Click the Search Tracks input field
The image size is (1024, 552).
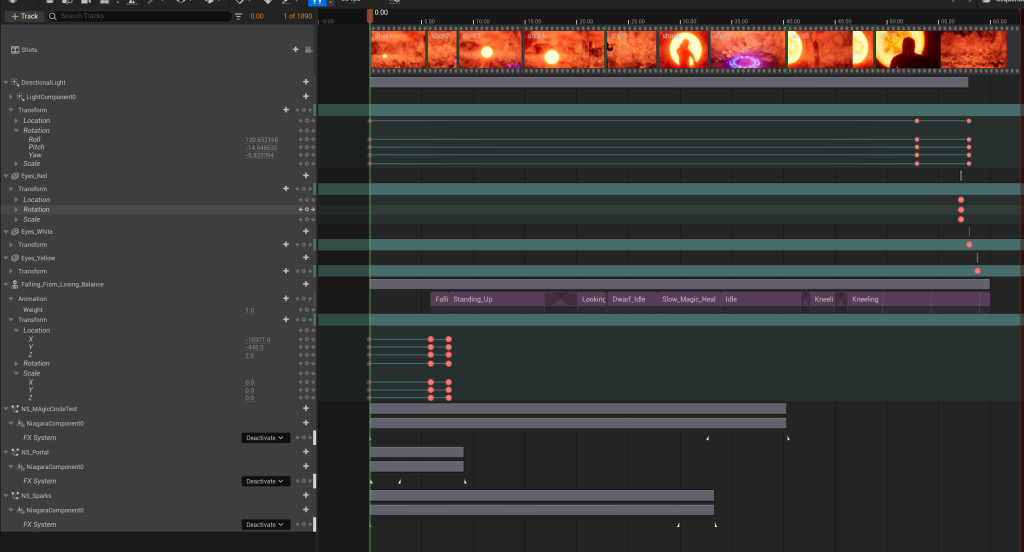(x=140, y=16)
